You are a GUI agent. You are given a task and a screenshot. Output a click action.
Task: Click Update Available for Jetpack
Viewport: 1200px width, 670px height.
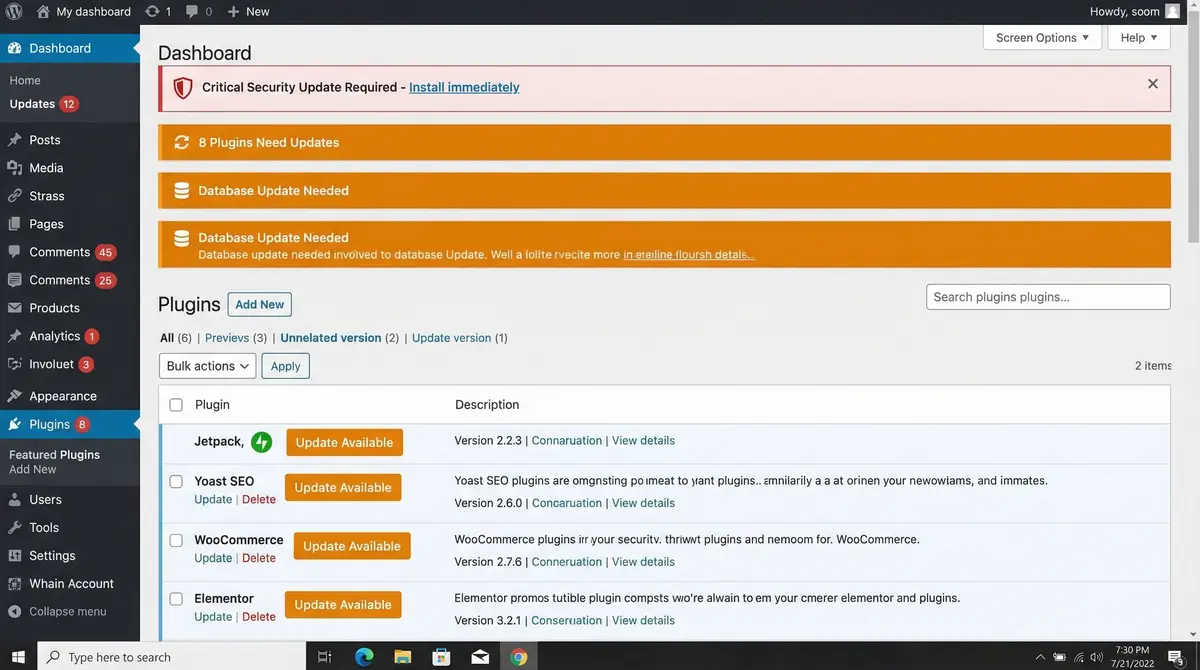[x=344, y=441]
